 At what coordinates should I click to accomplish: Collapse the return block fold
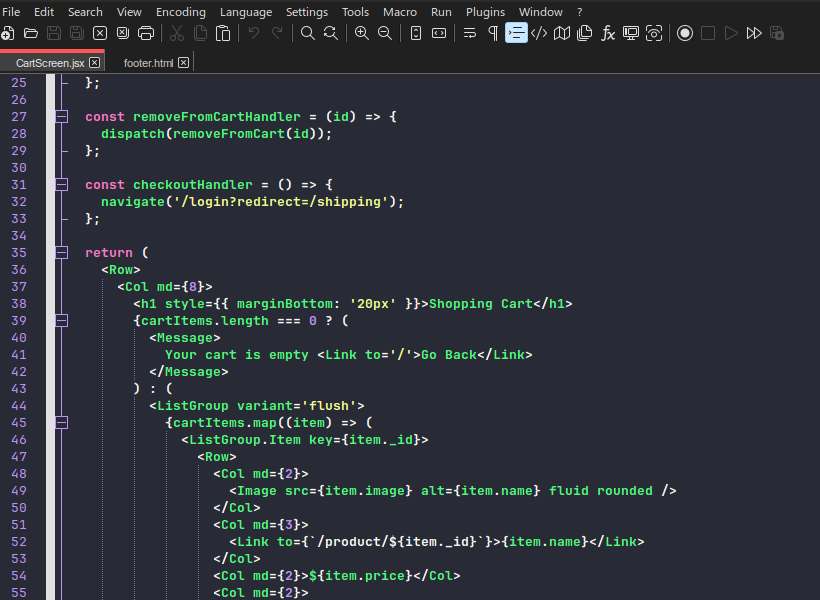(x=60, y=252)
